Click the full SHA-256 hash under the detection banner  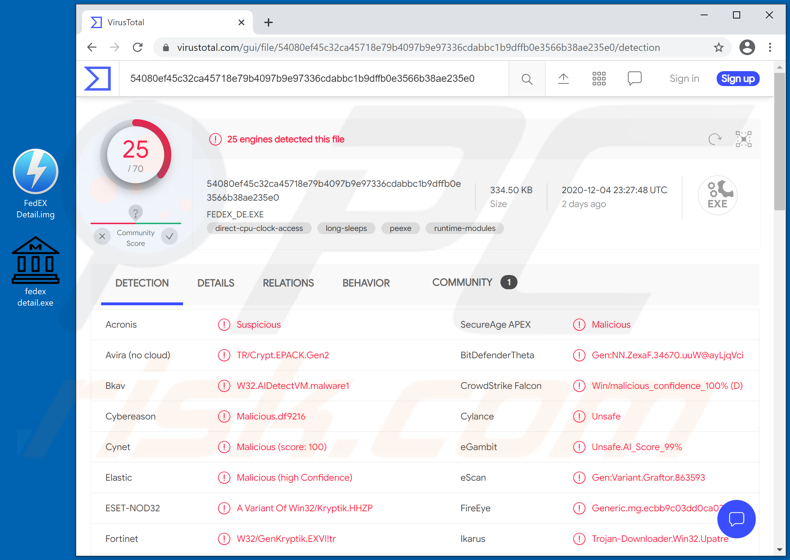tap(334, 191)
